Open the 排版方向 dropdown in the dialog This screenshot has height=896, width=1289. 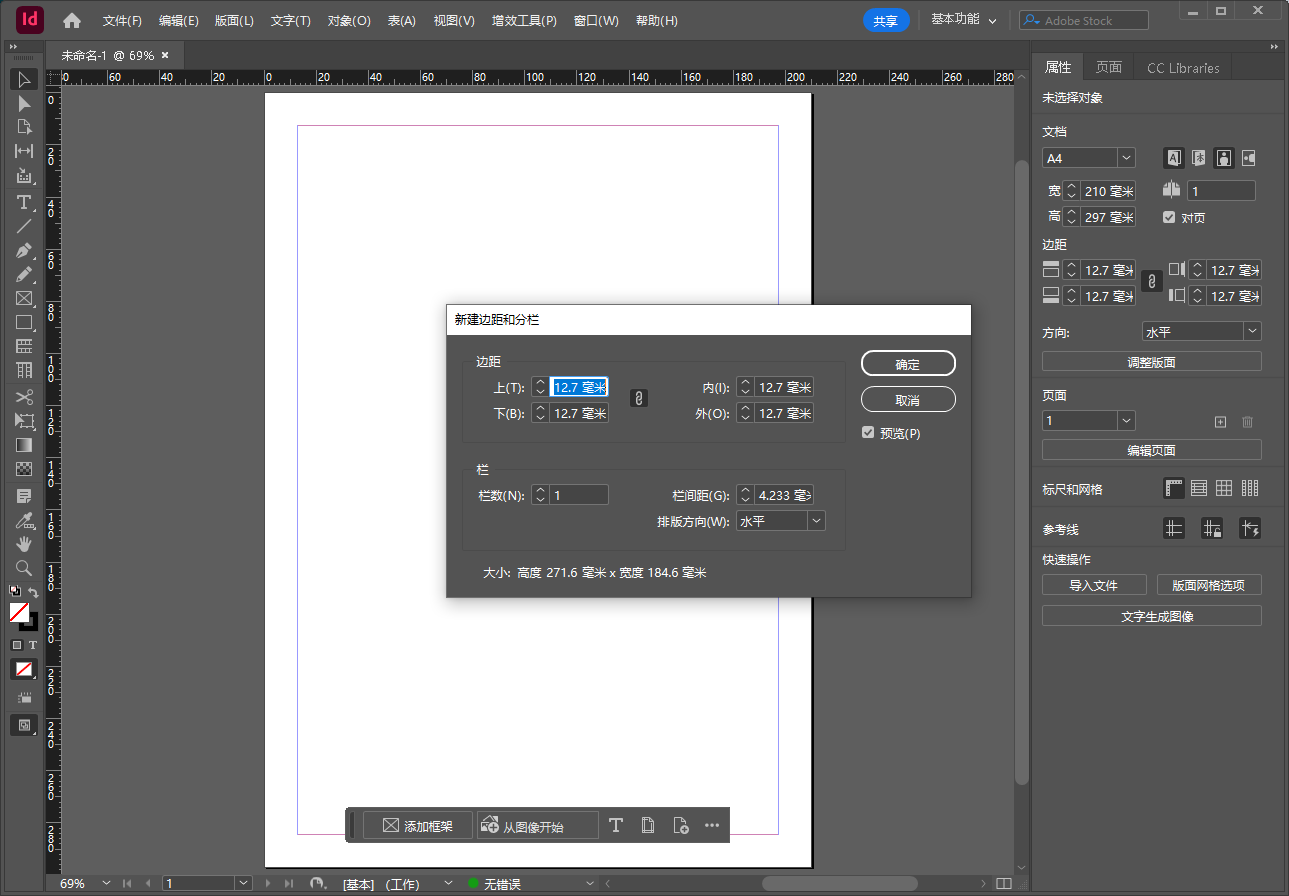(815, 520)
